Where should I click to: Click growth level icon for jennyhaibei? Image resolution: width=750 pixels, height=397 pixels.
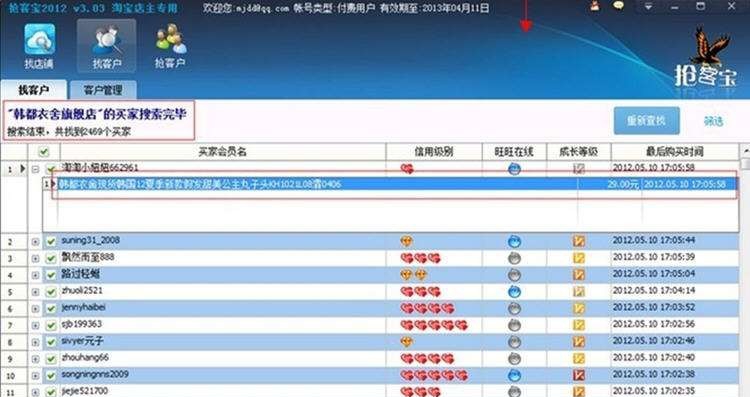point(579,309)
